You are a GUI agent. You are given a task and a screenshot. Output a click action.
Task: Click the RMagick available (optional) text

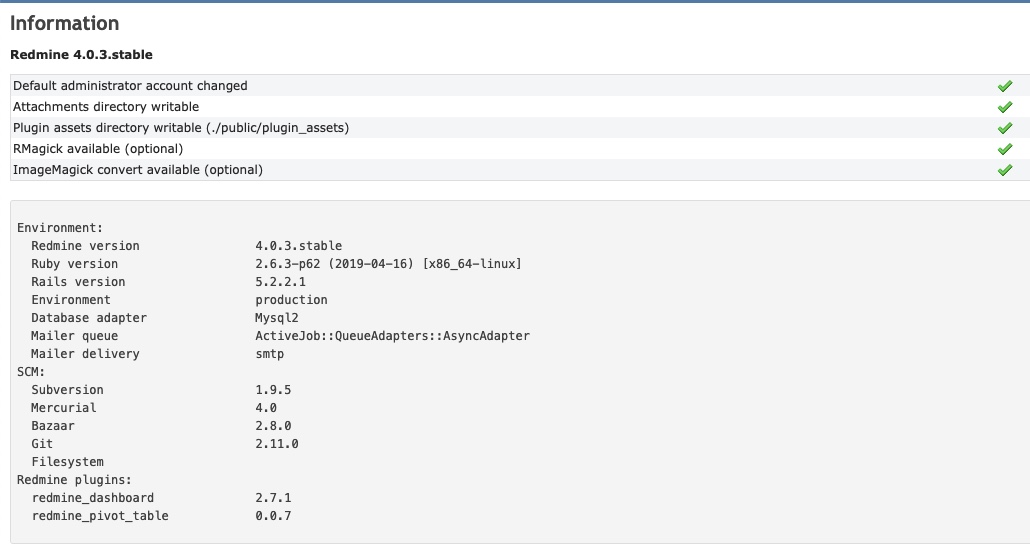(x=98, y=148)
